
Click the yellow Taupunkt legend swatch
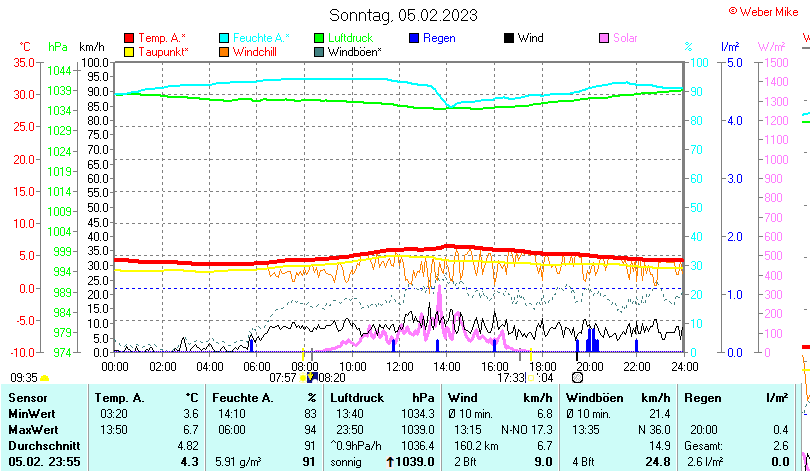pyautogui.click(x=129, y=51)
